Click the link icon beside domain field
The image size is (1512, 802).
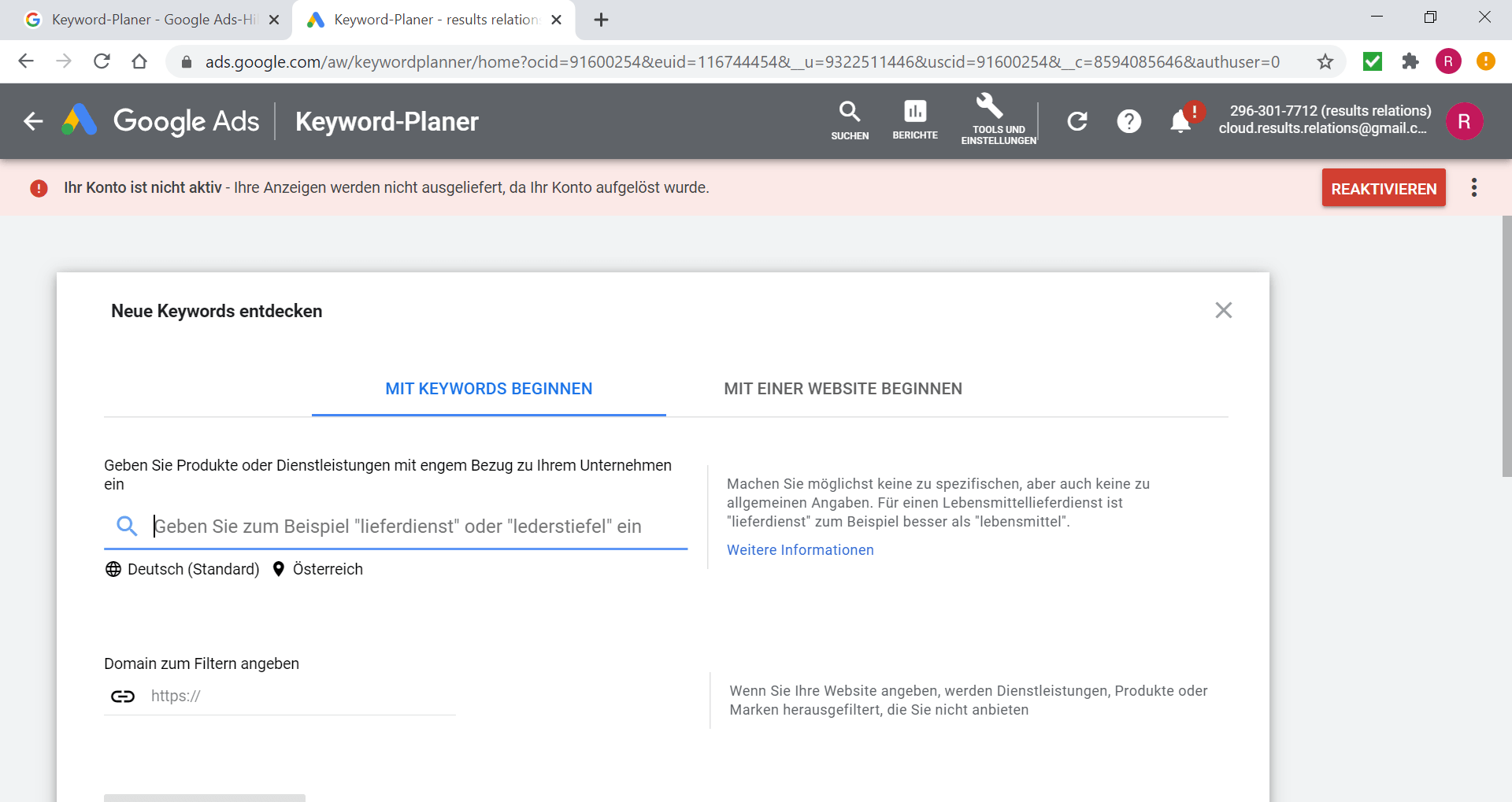click(123, 696)
